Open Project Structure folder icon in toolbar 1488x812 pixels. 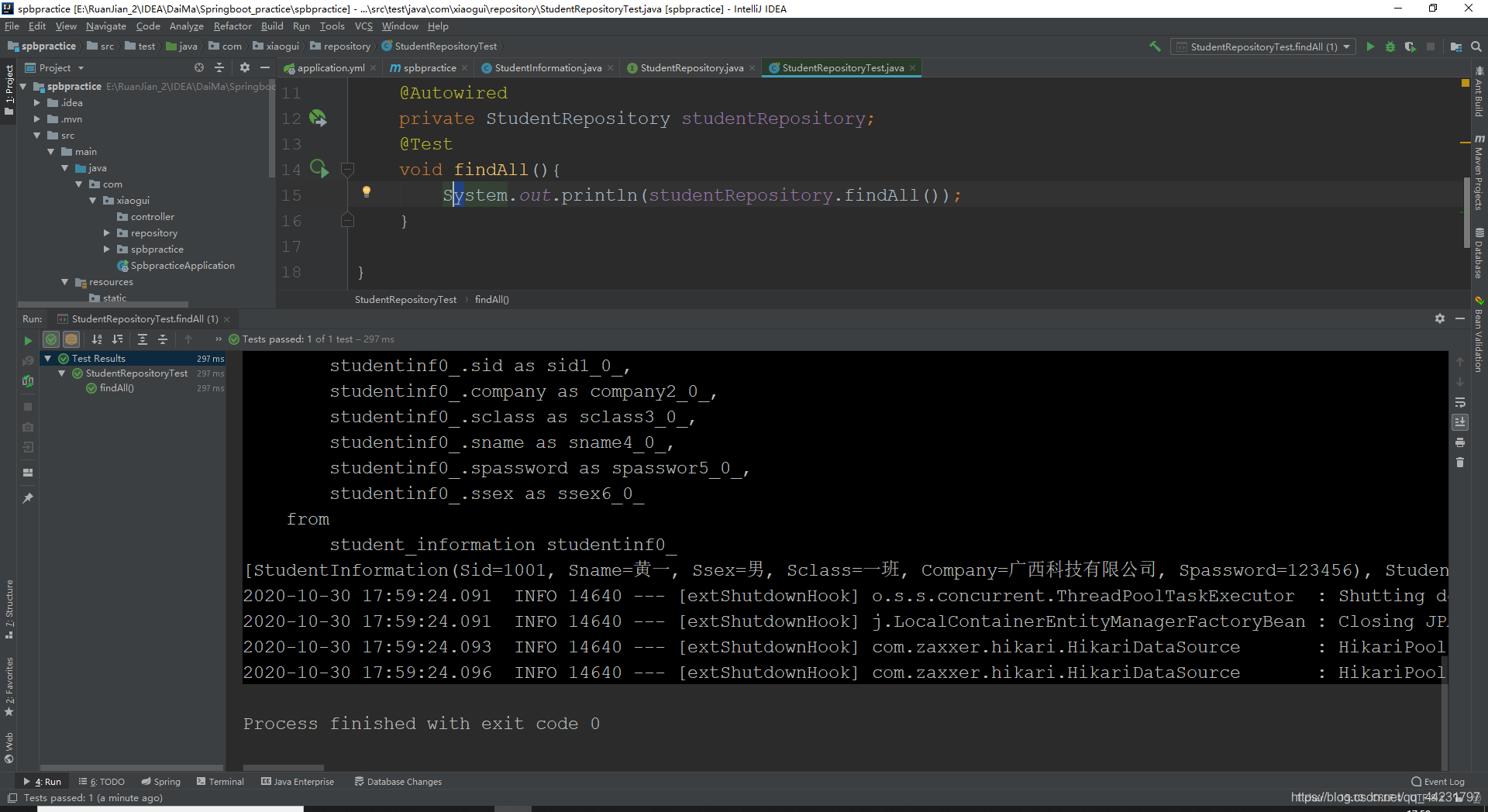(x=1456, y=46)
